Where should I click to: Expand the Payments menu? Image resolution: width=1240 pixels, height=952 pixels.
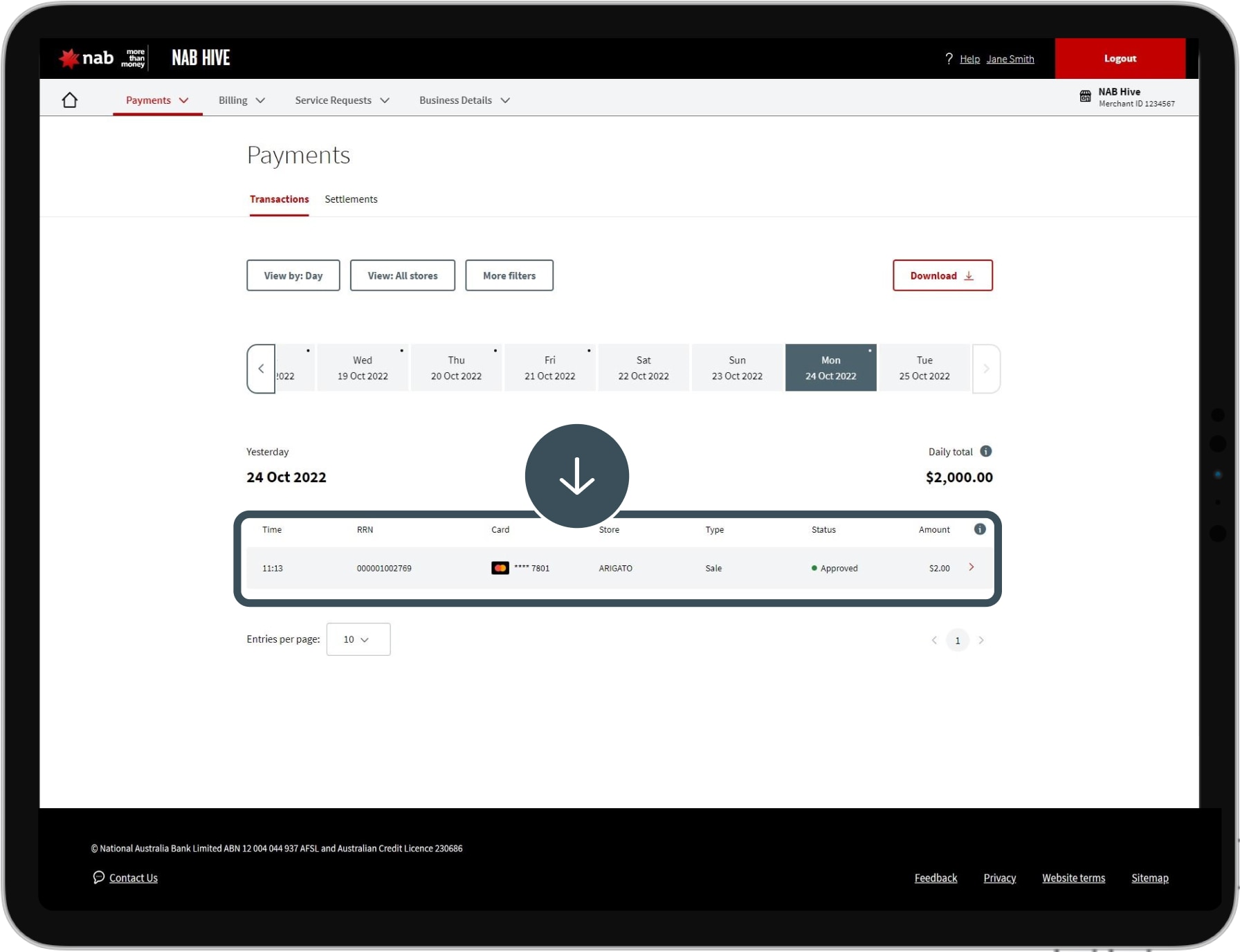[157, 100]
